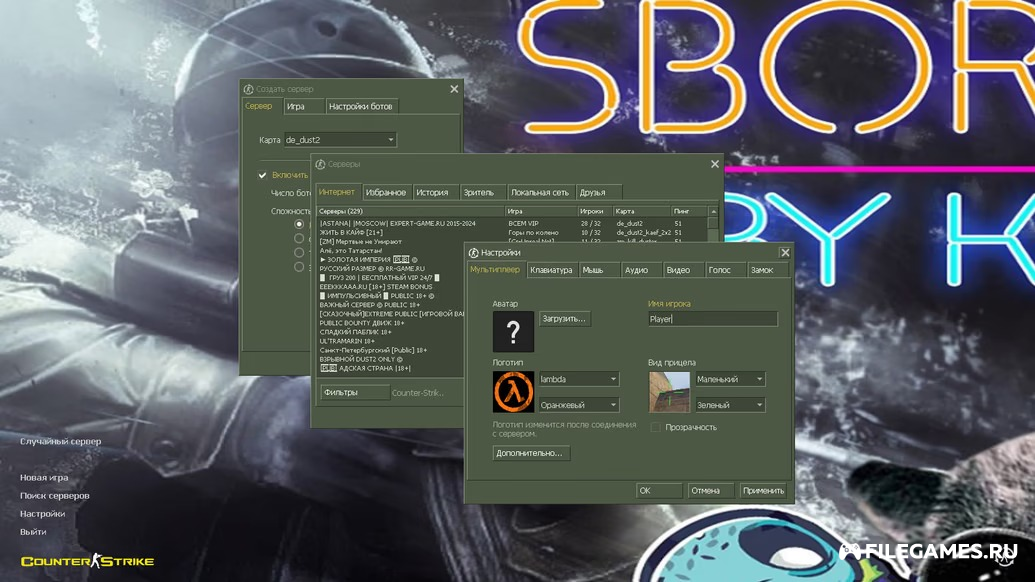Select the [ZM] Мертвые не Умирают server
The image size is (1035, 582).
(512, 242)
